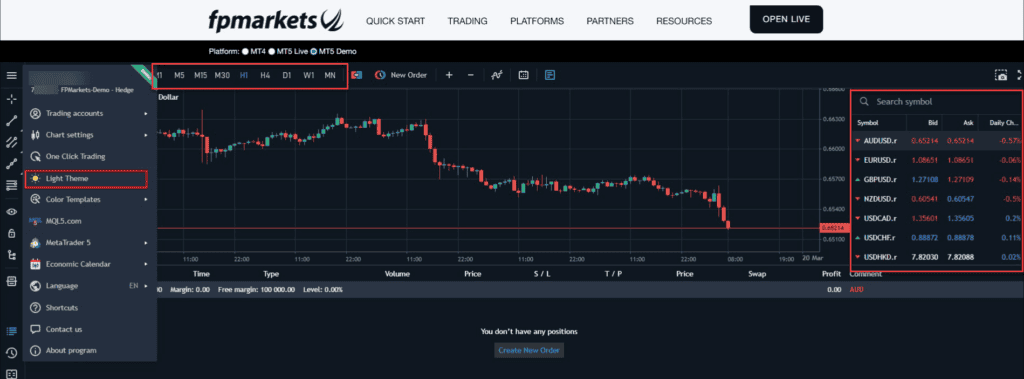Open the indicators chart icon

(x=497, y=75)
